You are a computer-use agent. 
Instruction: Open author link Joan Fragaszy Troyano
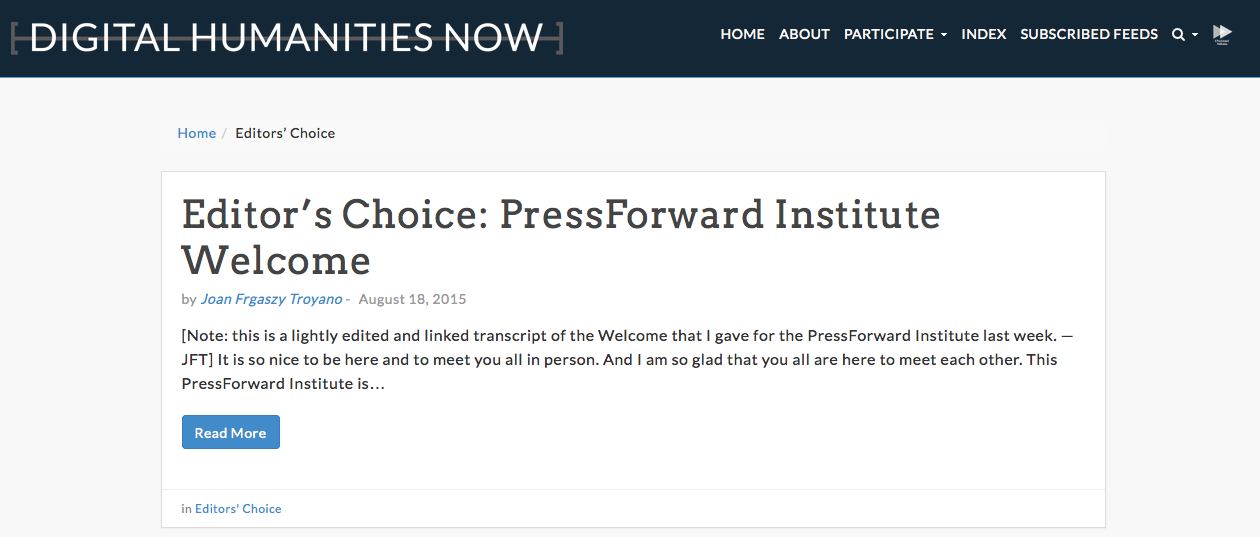pyautogui.click(x=271, y=299)
